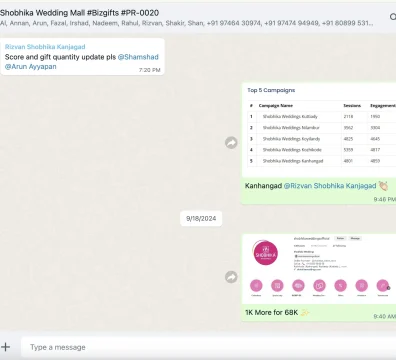Click the @Shamshad mention
396x360 pixels.
[x=138, y=57]
